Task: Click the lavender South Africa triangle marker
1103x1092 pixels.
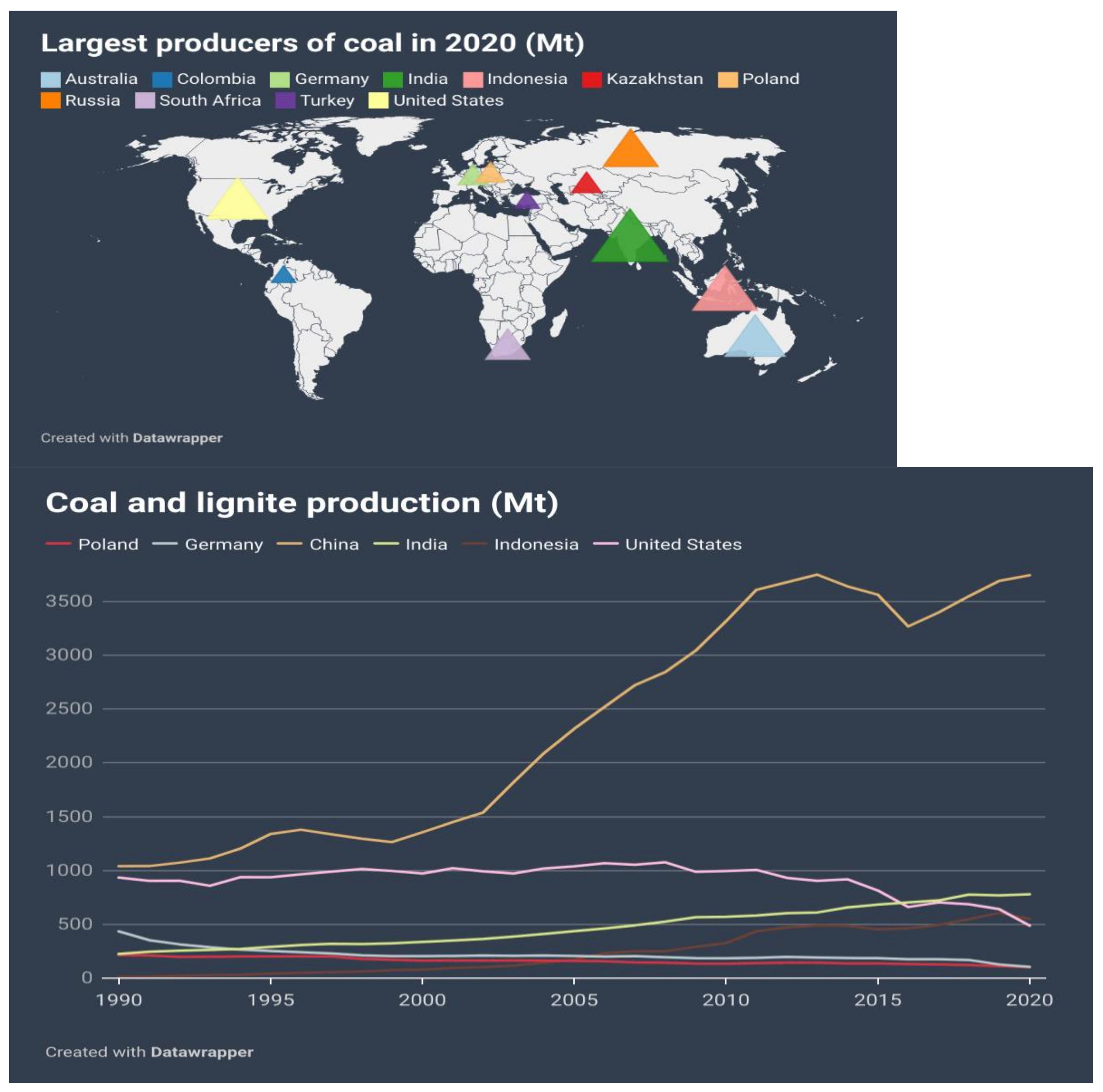Action: [508, 348]
